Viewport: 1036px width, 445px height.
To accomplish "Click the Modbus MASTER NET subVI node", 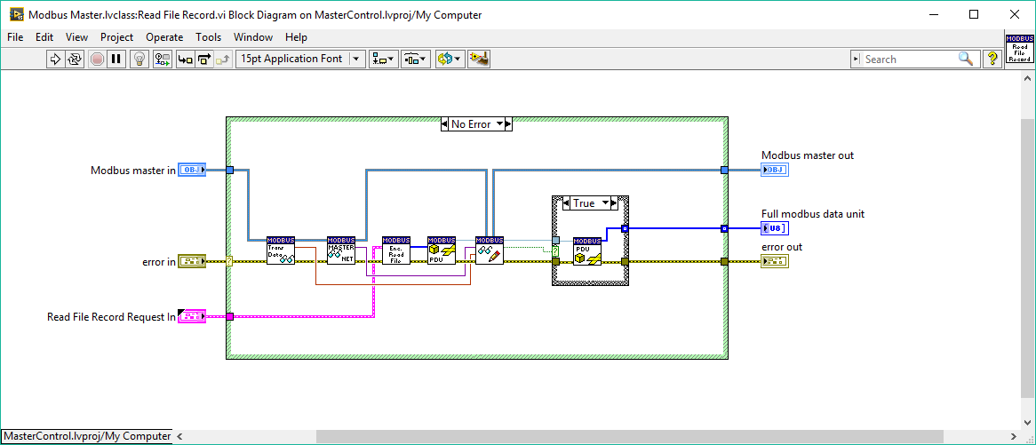I will point(342,251).
